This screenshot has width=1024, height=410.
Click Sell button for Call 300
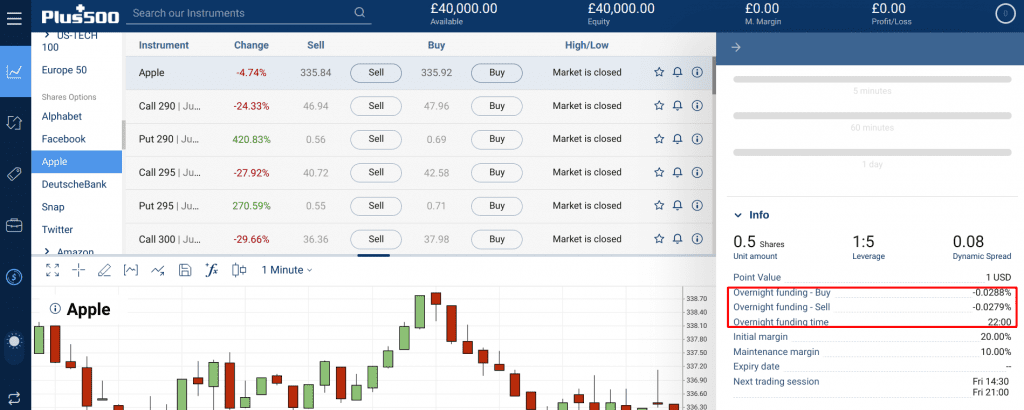376,239
